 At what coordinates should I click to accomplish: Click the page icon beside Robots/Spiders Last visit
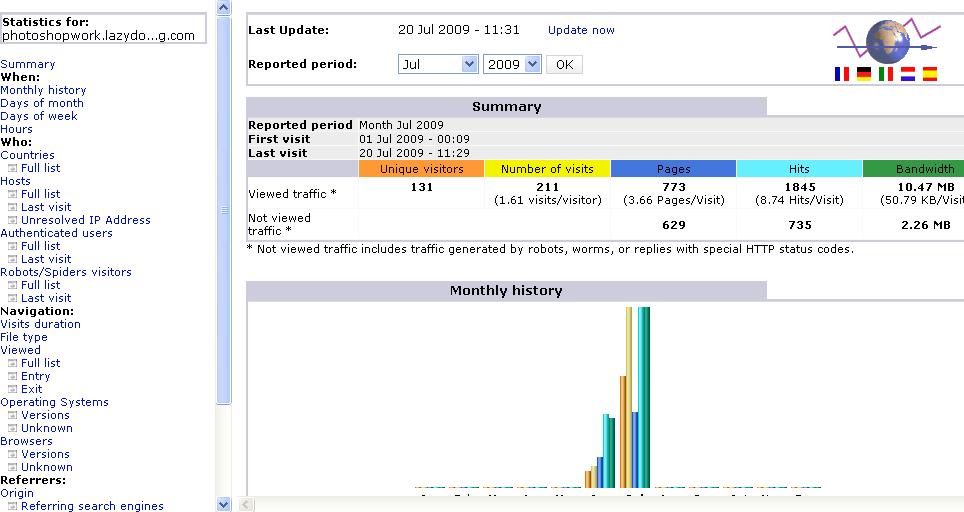(12, 298)
